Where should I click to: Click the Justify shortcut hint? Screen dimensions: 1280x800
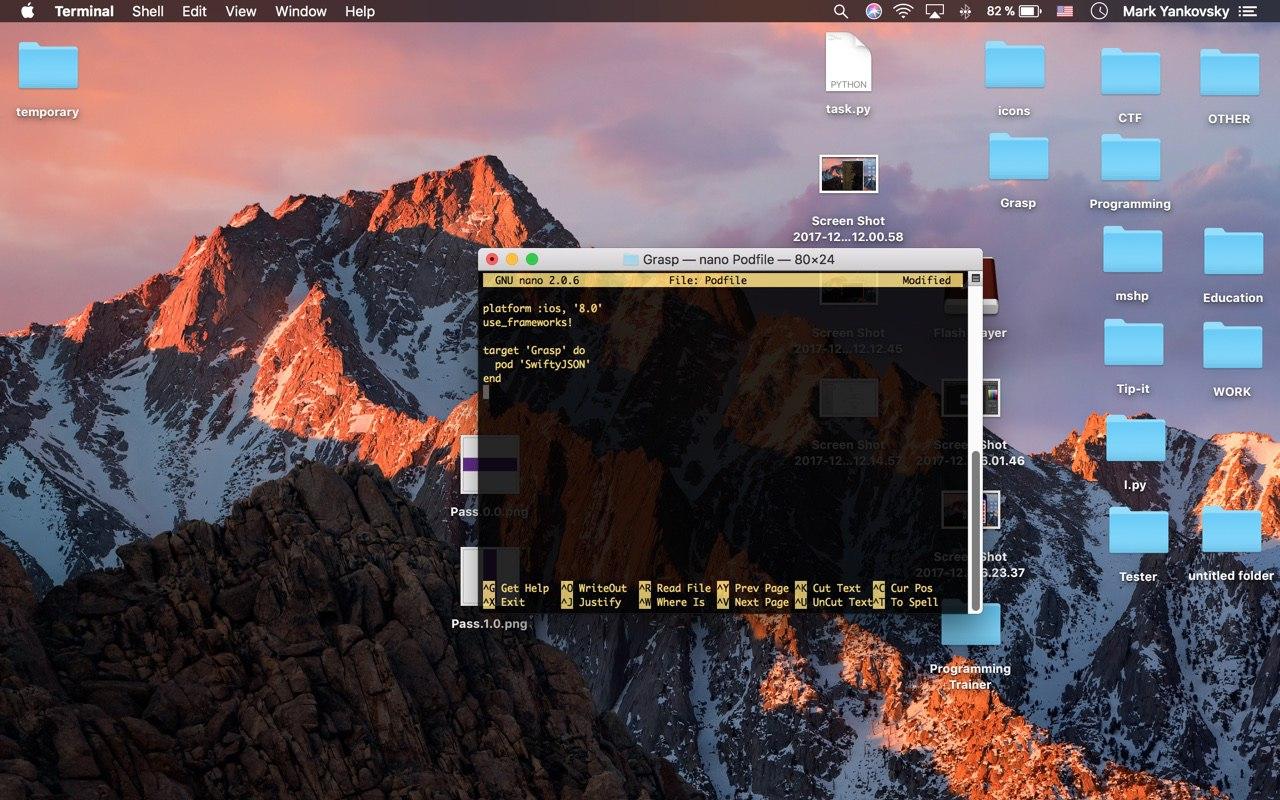[x=591, y=602]
